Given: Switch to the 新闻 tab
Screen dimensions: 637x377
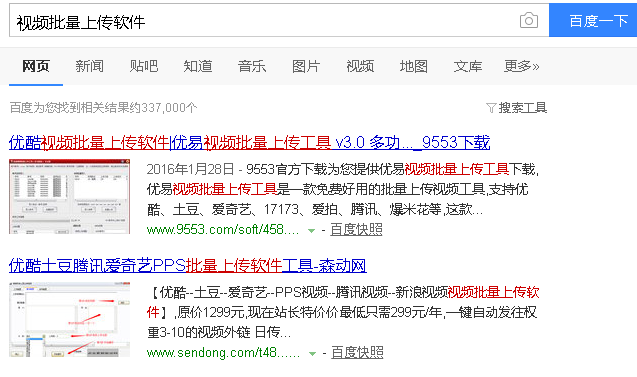Looking at the screenshot, I should pos(89,66).
